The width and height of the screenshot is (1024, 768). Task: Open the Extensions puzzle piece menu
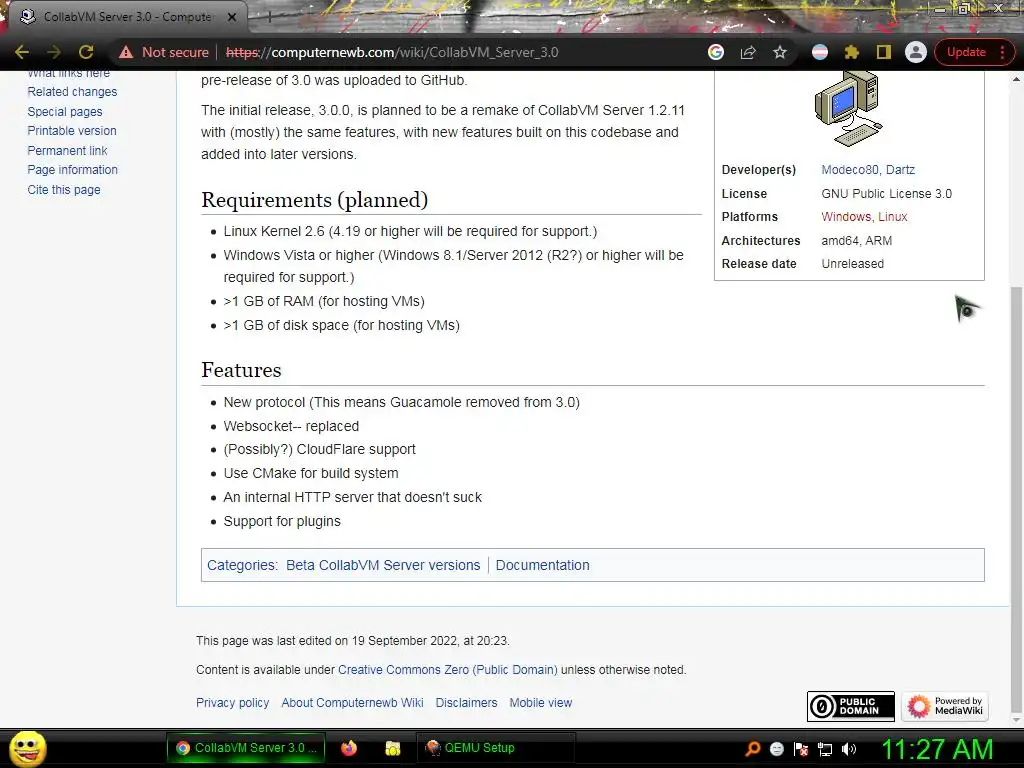(852, 52)
